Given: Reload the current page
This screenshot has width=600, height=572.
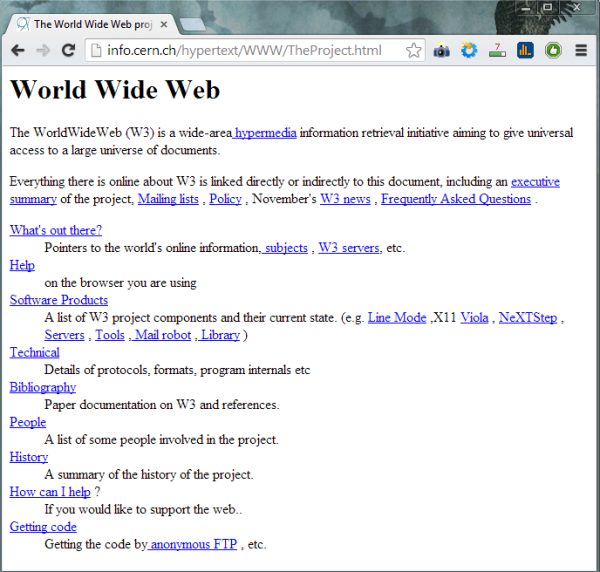Looking at the screenshot, I should (x=68, y=50).
